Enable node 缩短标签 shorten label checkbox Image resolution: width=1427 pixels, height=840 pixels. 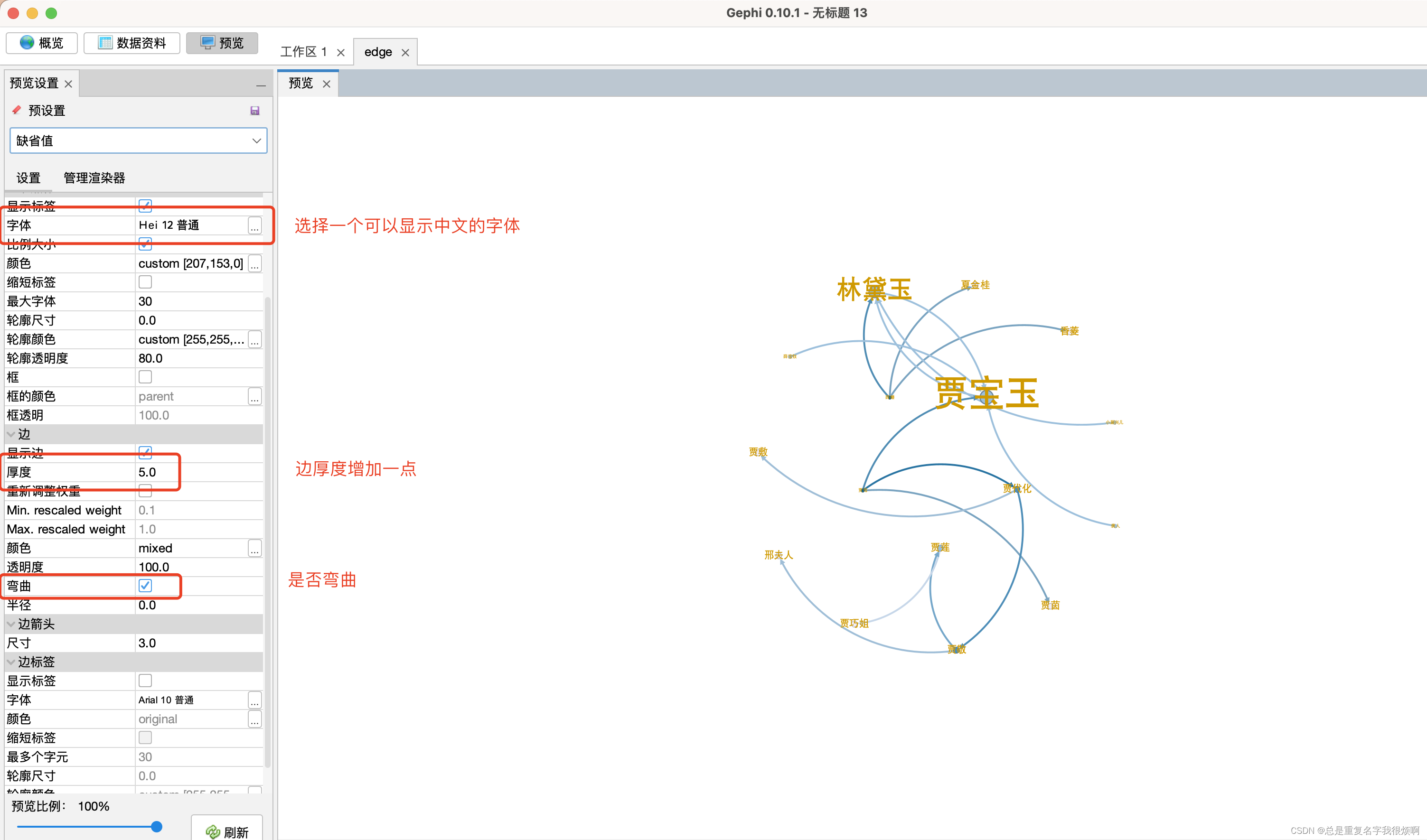click(146, 282)
